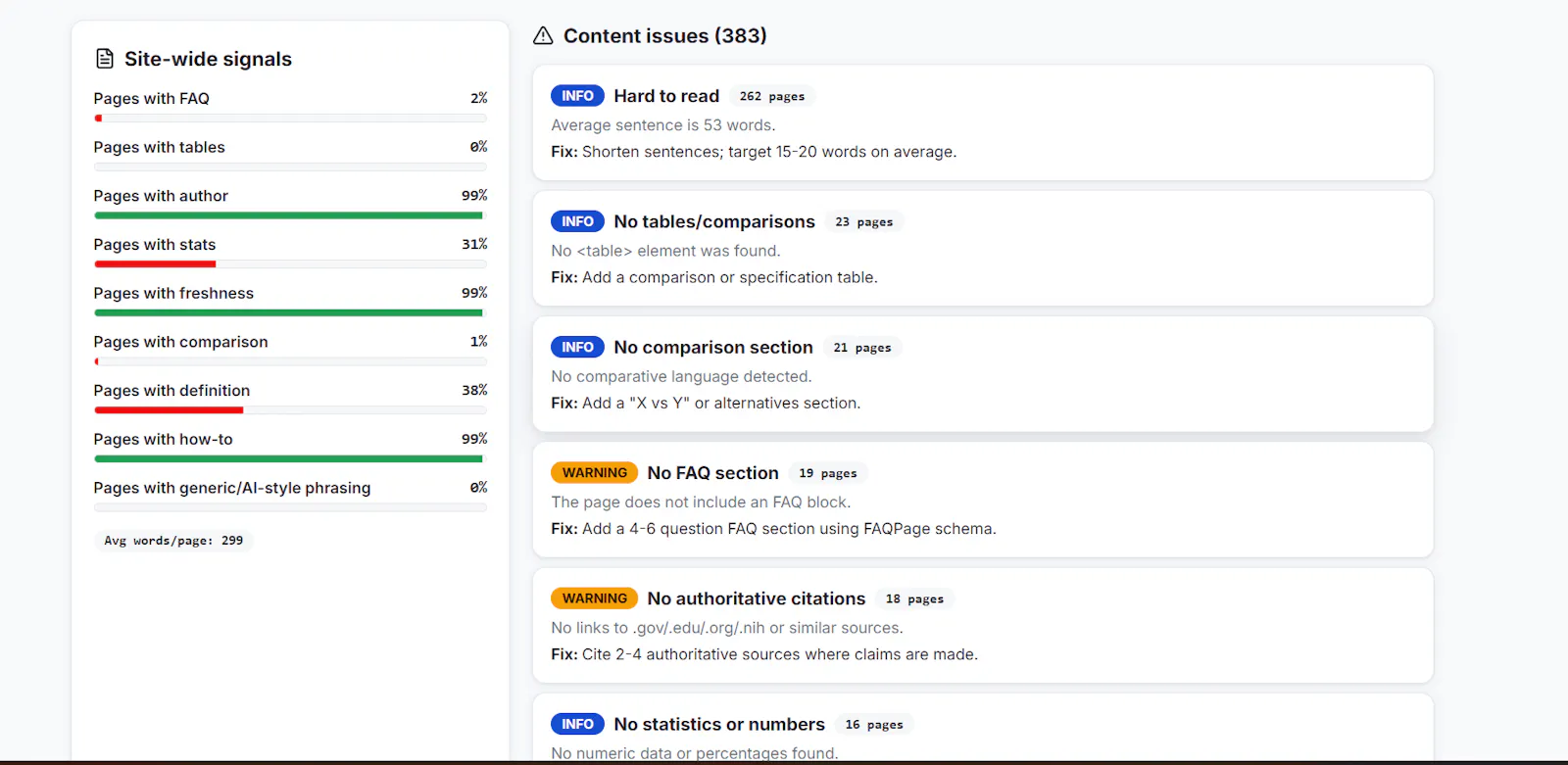This screenshot has width=1568, height=765.
Task: Click the Pages with FAQ progress bar
Action: pos(290,119)
